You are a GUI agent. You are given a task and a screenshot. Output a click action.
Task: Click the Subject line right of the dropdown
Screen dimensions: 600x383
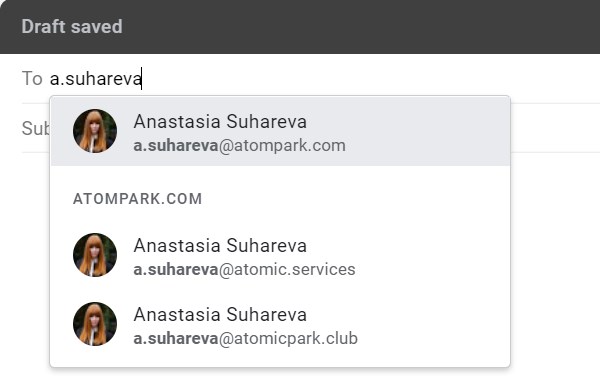pos(555,128)
